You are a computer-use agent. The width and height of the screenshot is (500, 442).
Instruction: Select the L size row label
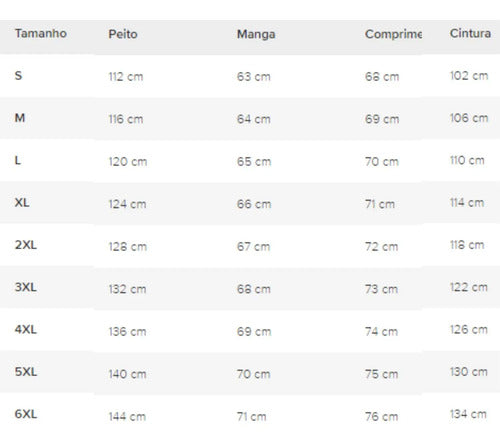click(x=18, y=160)
